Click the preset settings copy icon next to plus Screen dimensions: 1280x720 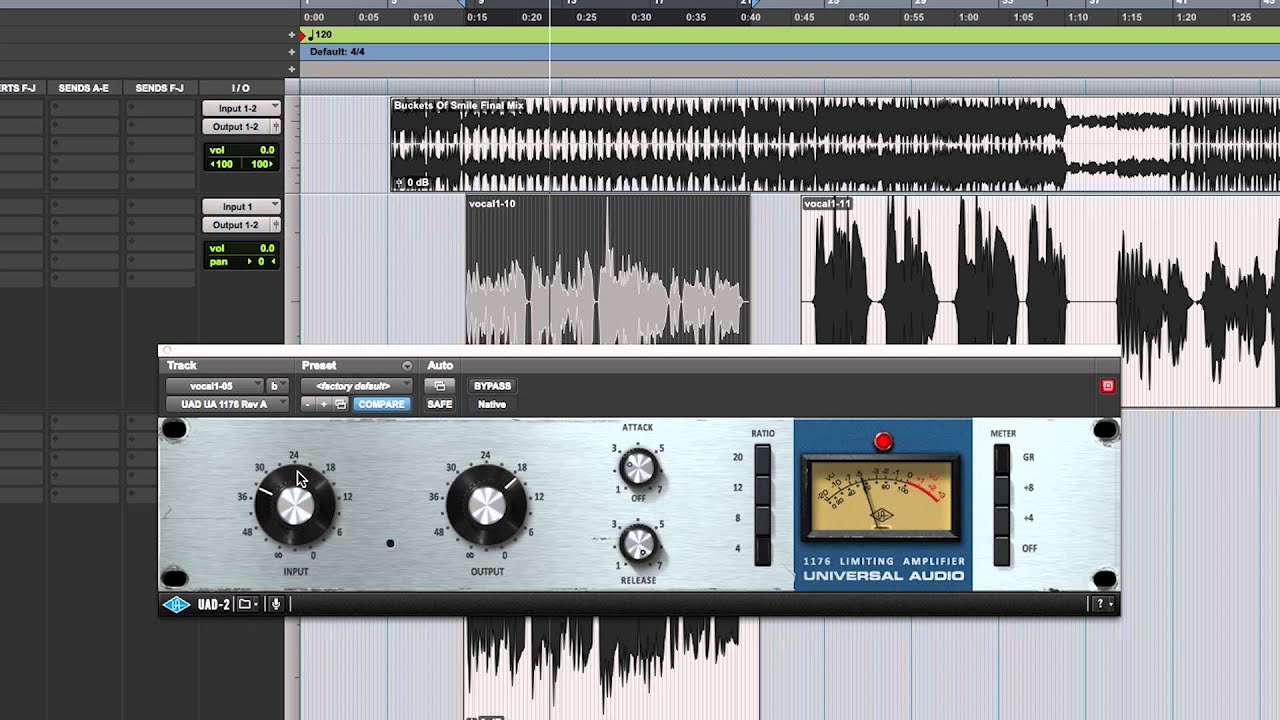click(341, 404)
